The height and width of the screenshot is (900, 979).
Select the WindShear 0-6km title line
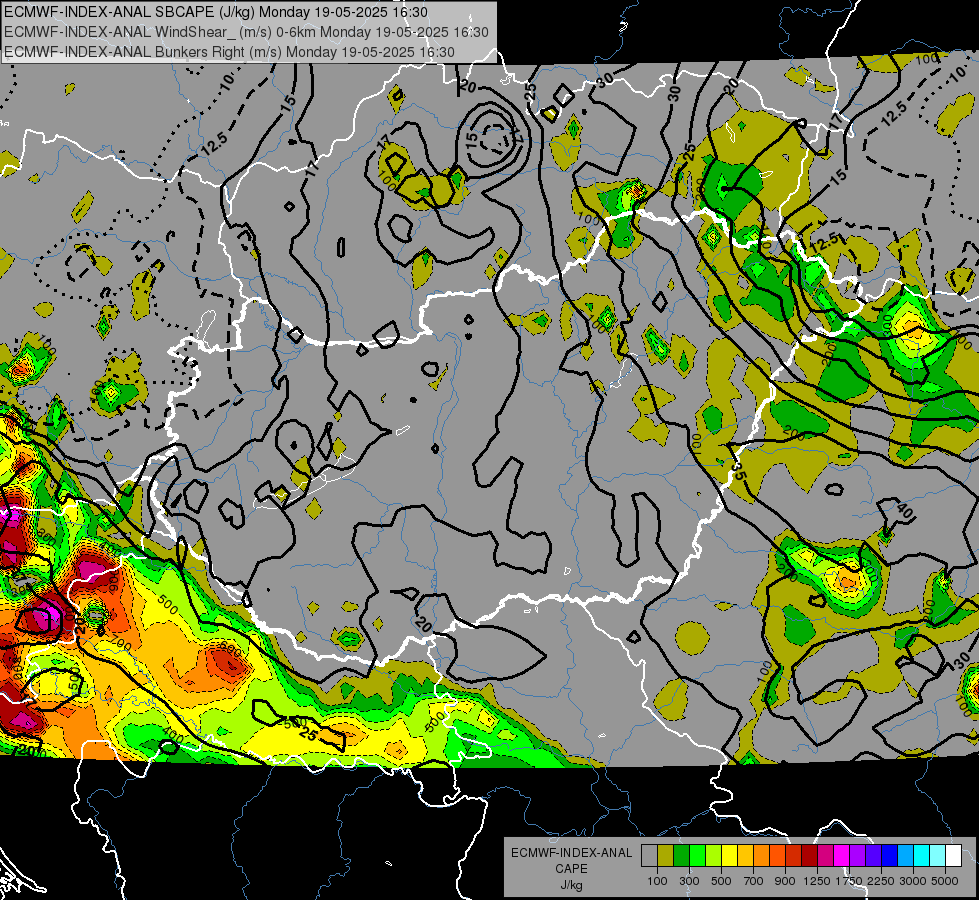point(246,32)
